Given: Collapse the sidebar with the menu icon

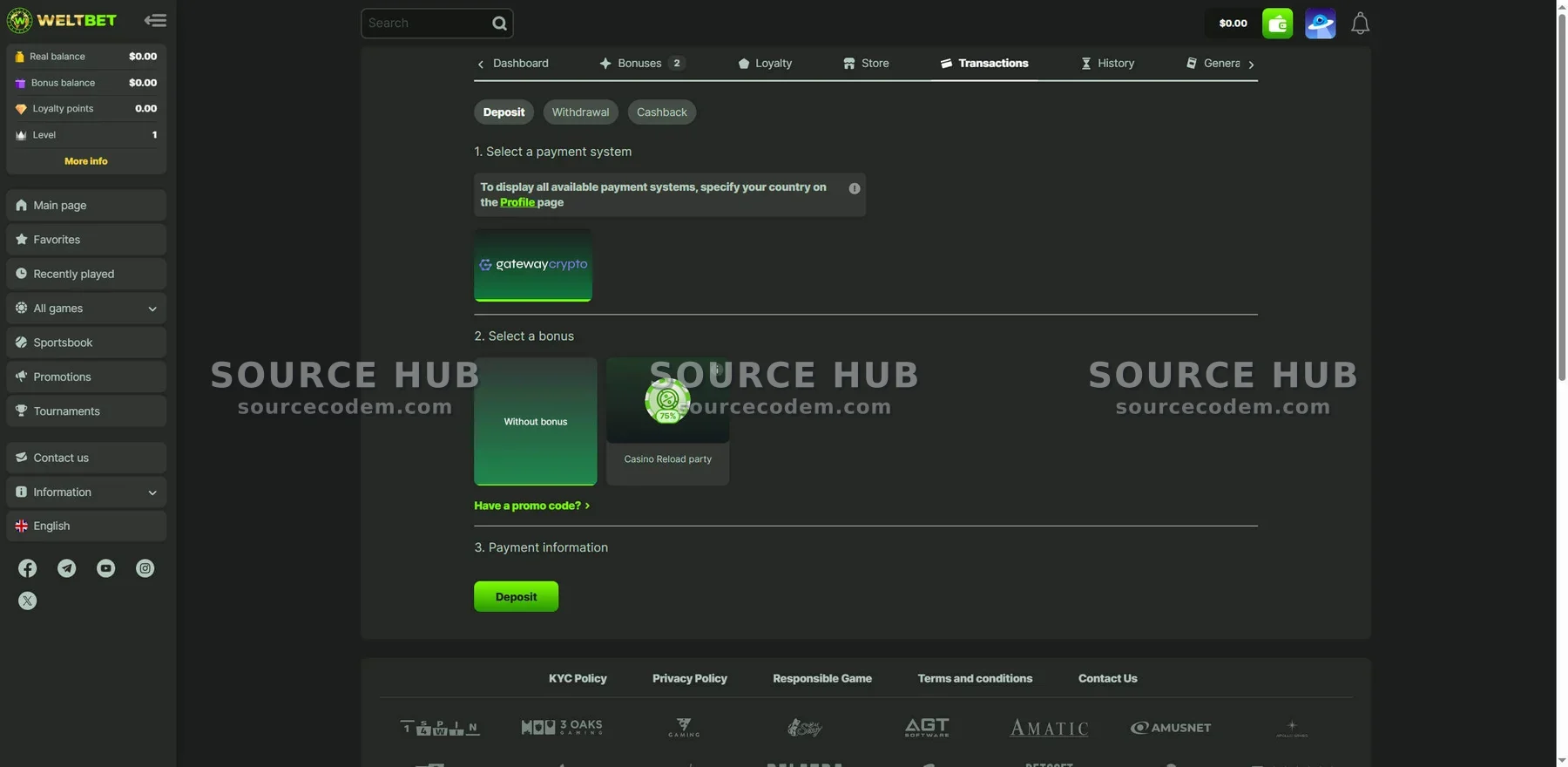Looking at the screenshot, I should (155, 20).
